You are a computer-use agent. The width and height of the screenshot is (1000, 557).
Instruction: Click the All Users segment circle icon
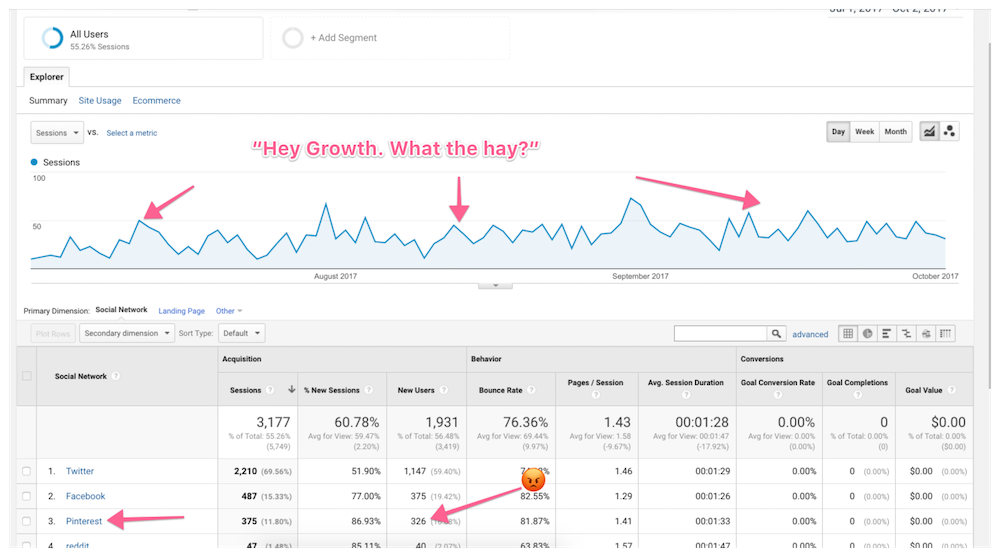point(52,38)
